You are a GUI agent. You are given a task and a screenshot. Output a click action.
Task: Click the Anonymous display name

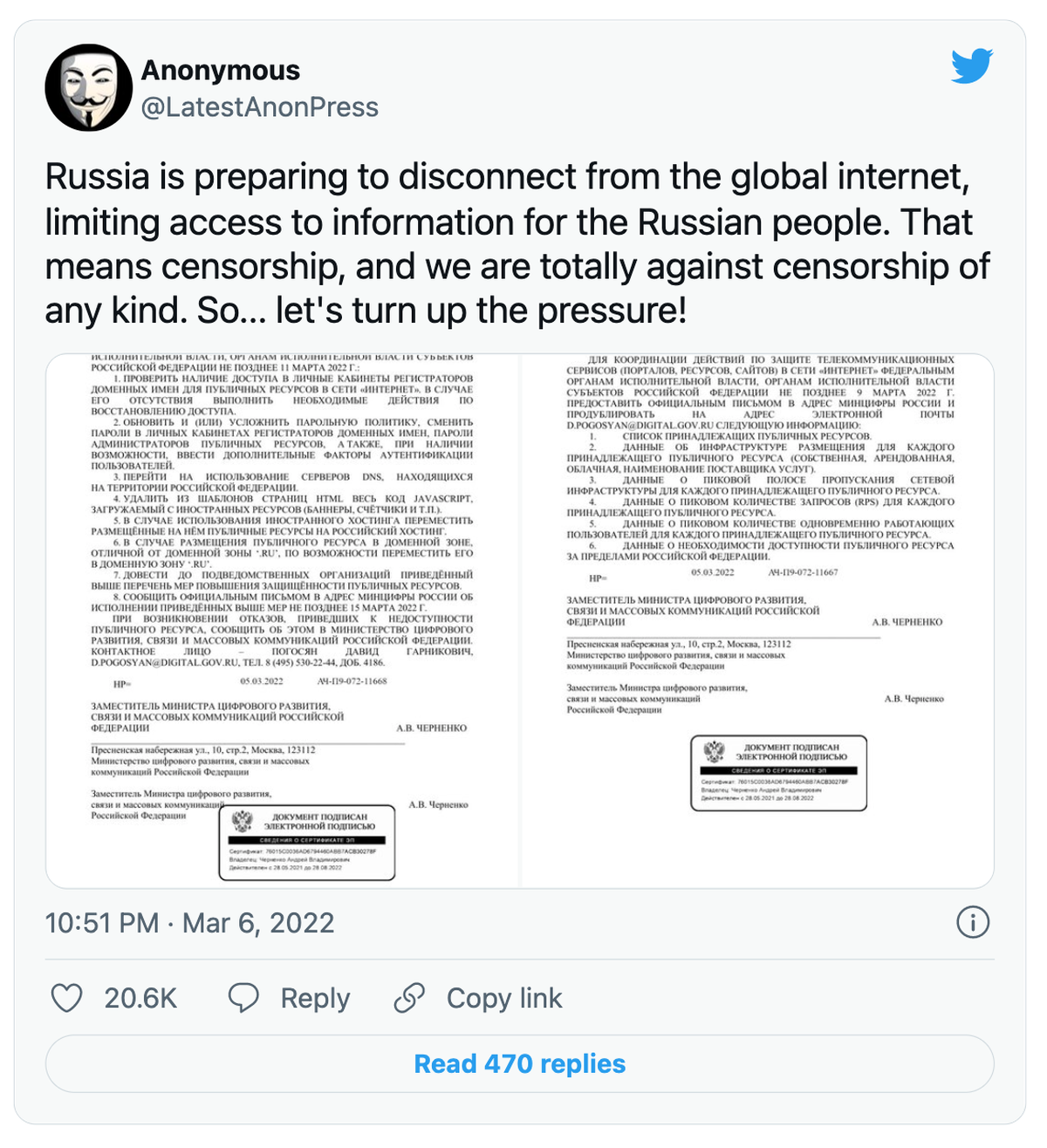tap(221, 70)
